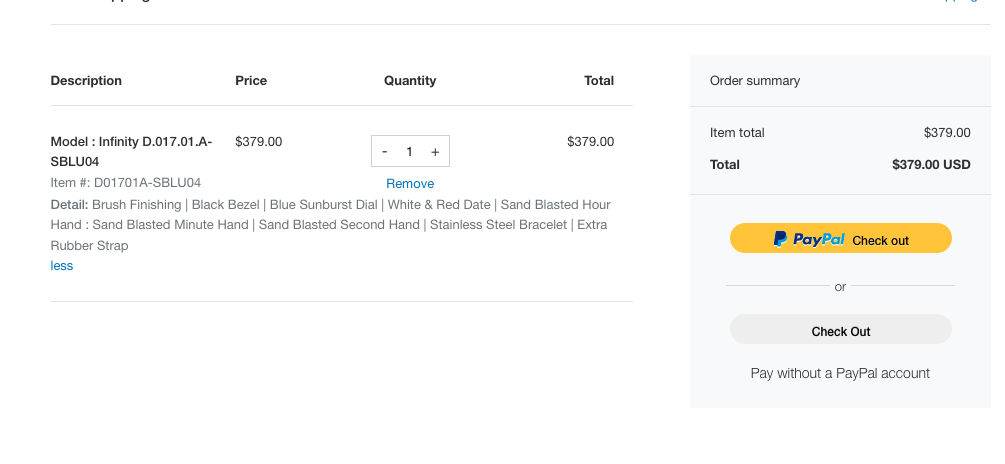Click the PayPal logo icon
The image size is (1005, 464).
[x=781, y=239]
